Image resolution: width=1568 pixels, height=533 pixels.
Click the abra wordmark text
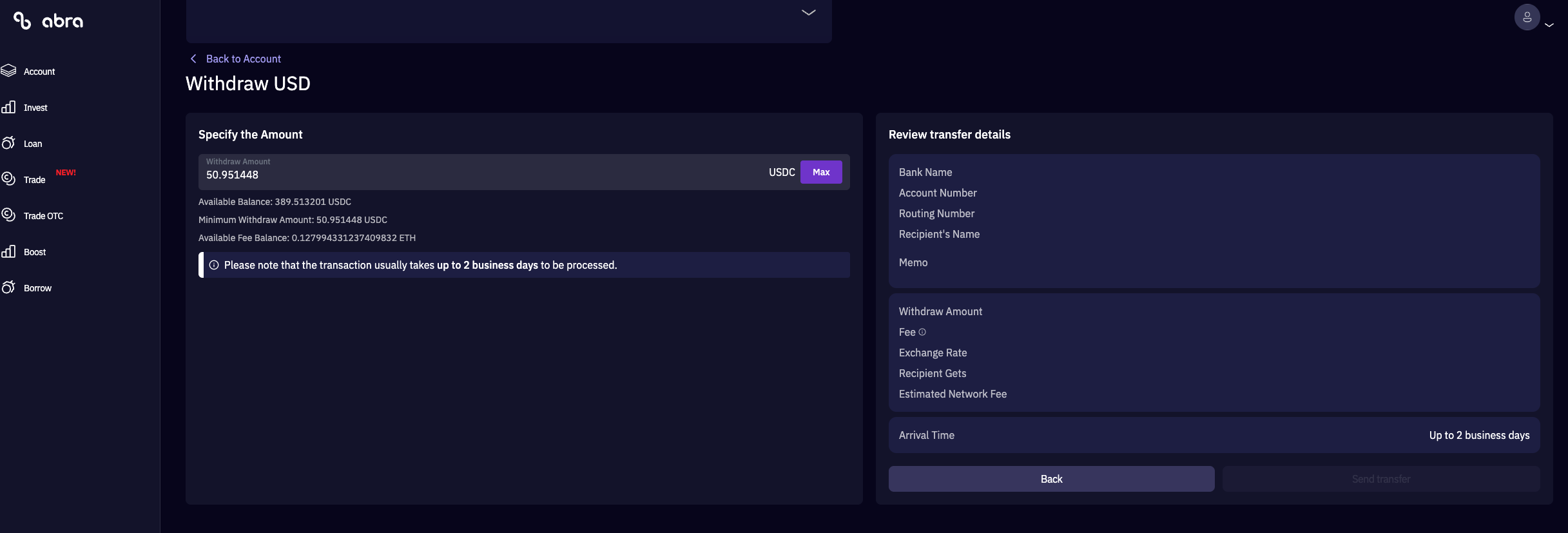pos(63,21)
